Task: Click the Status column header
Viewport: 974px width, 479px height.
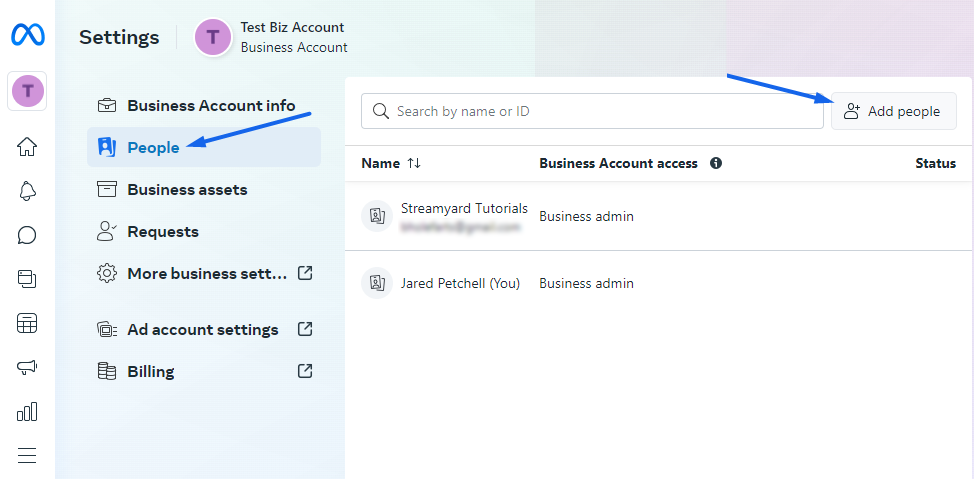Action: 935,163
